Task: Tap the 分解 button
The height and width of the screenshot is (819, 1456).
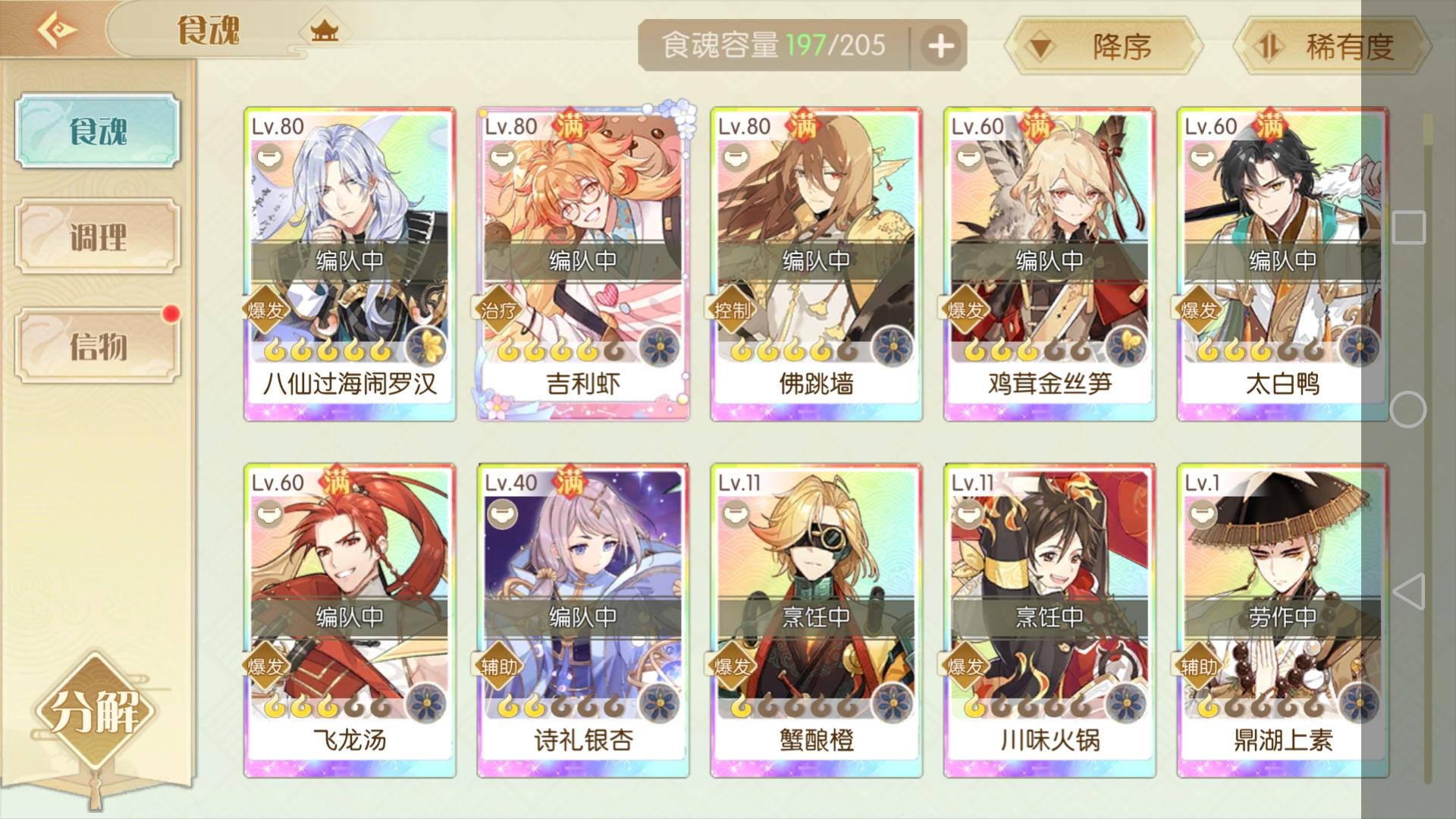Action: point(95,711)
